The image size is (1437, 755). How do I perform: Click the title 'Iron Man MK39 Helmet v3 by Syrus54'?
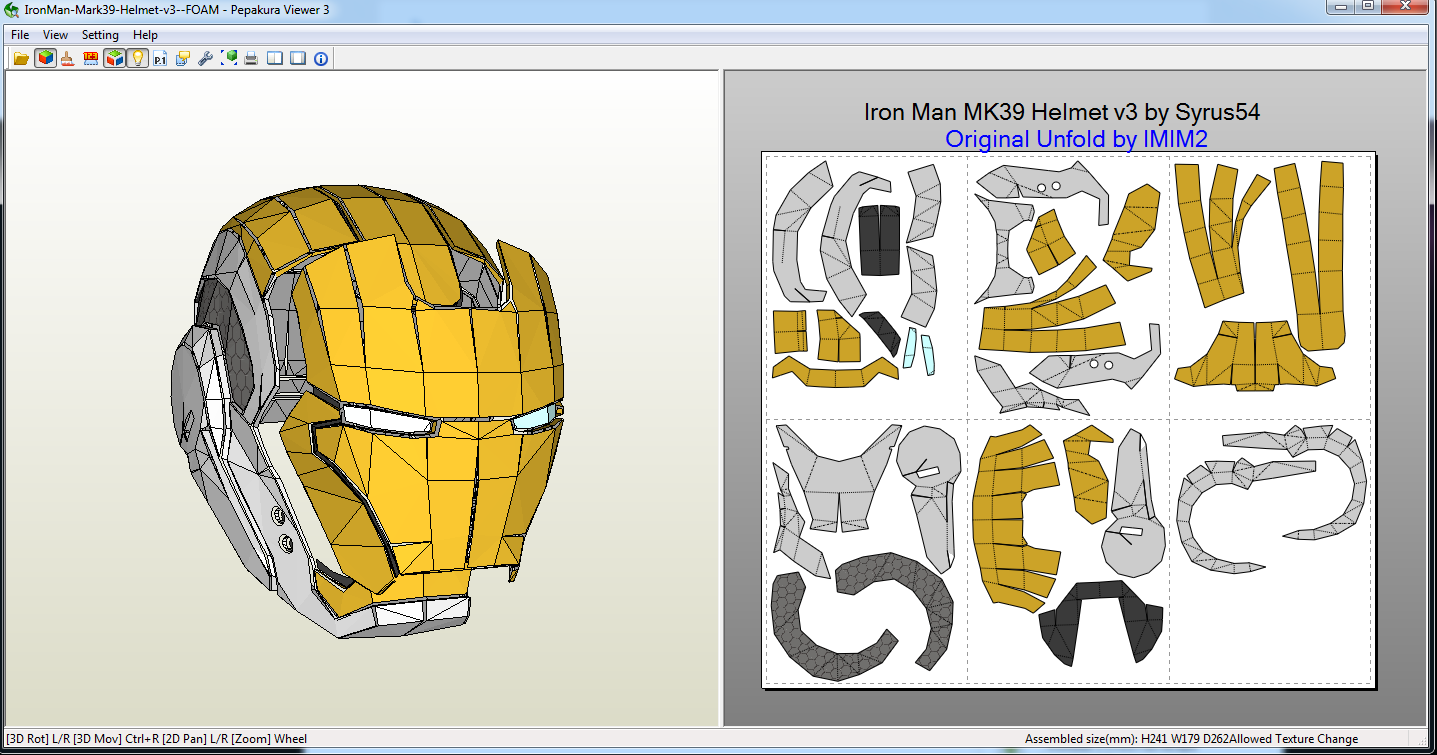[x=1062, y=112]
